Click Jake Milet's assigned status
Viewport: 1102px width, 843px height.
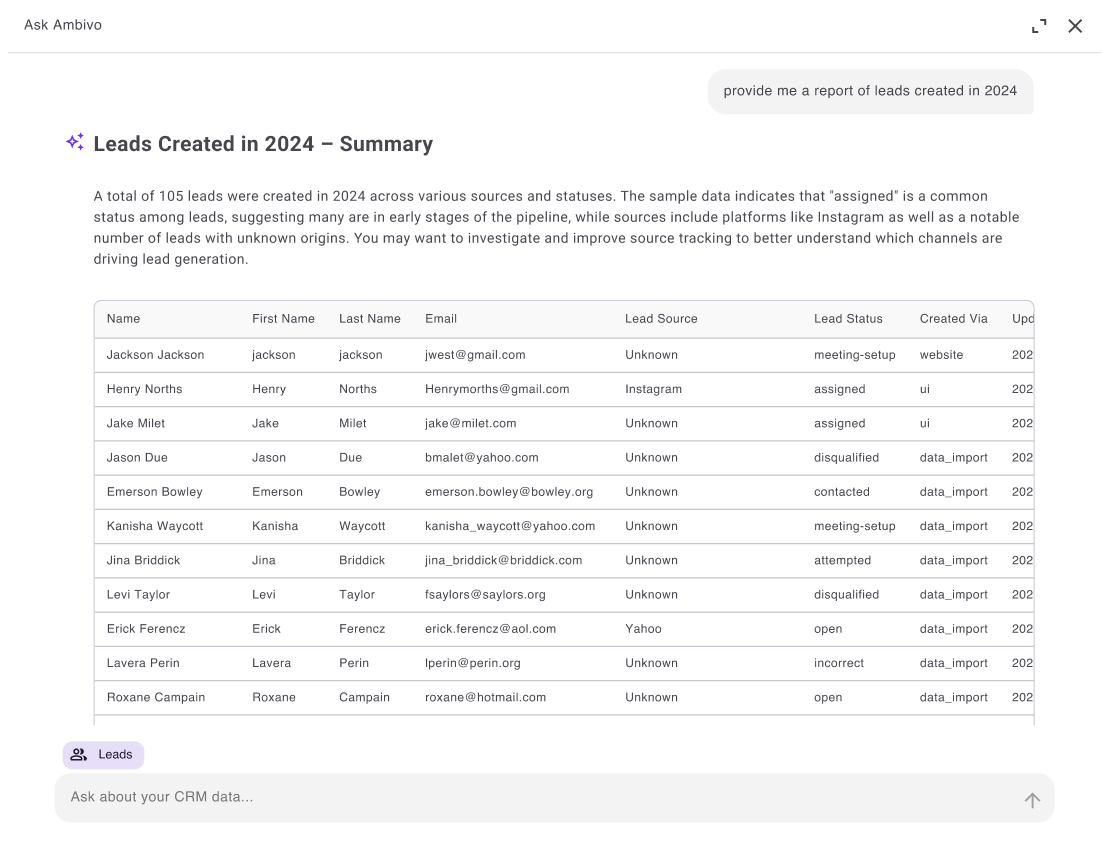point(840,424)
